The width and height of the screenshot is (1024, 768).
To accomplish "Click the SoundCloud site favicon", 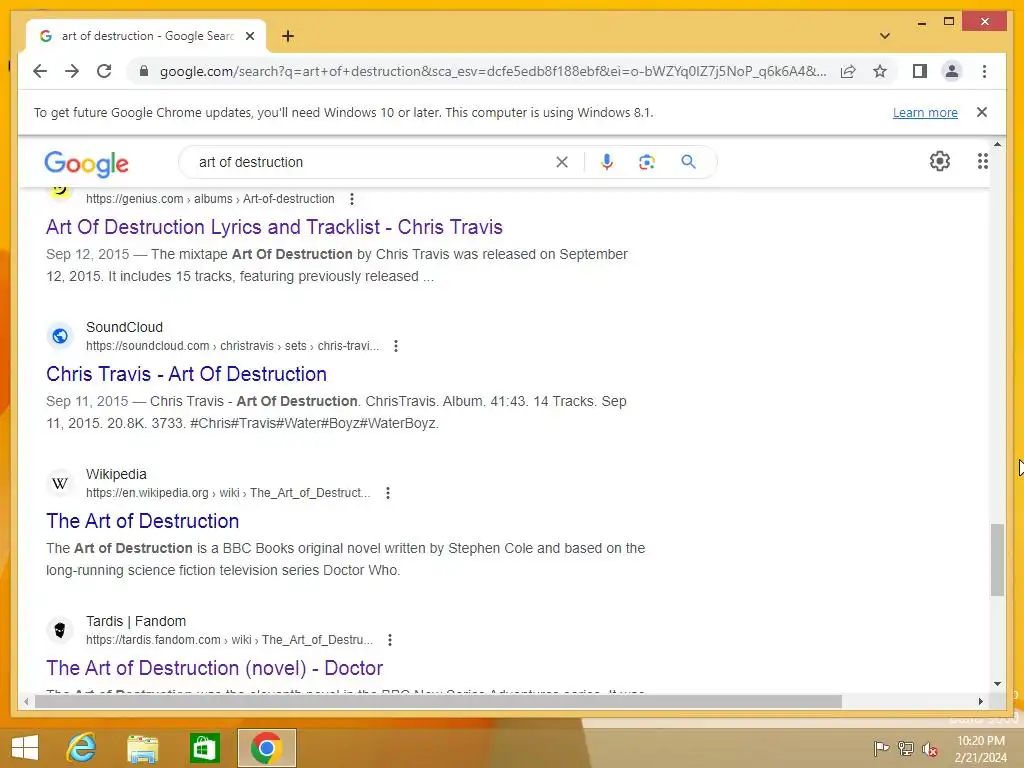I will (59, 336).
